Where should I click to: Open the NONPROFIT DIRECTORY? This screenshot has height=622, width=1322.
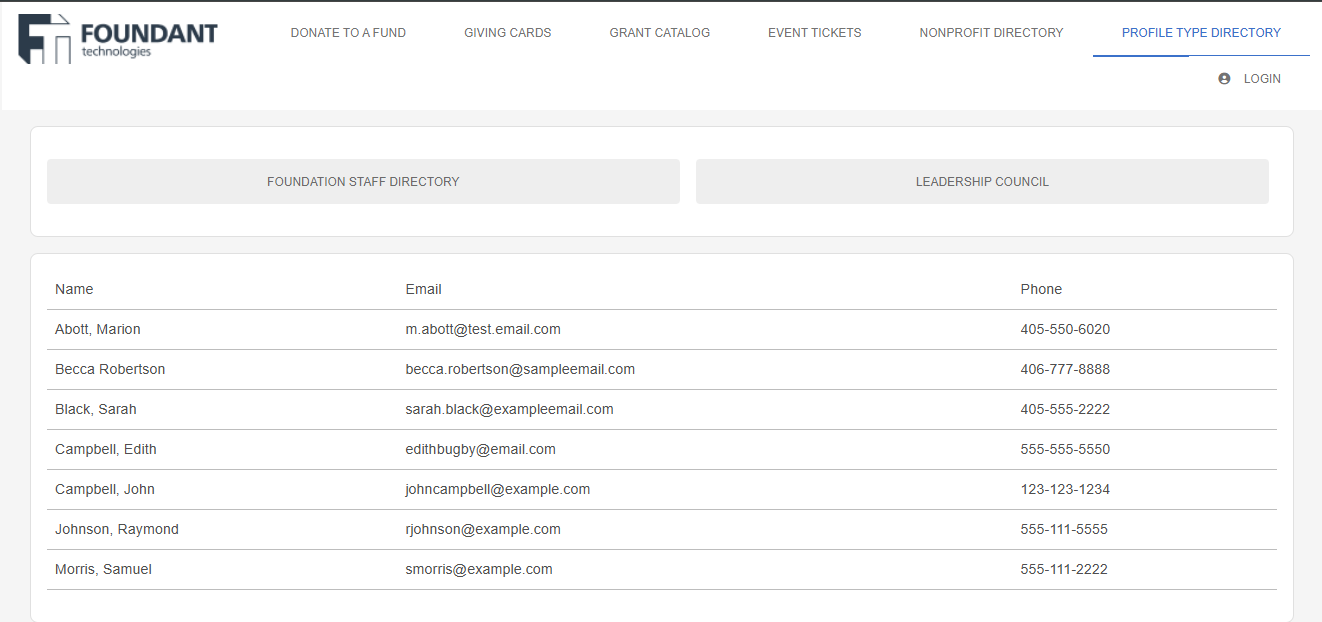991,32
